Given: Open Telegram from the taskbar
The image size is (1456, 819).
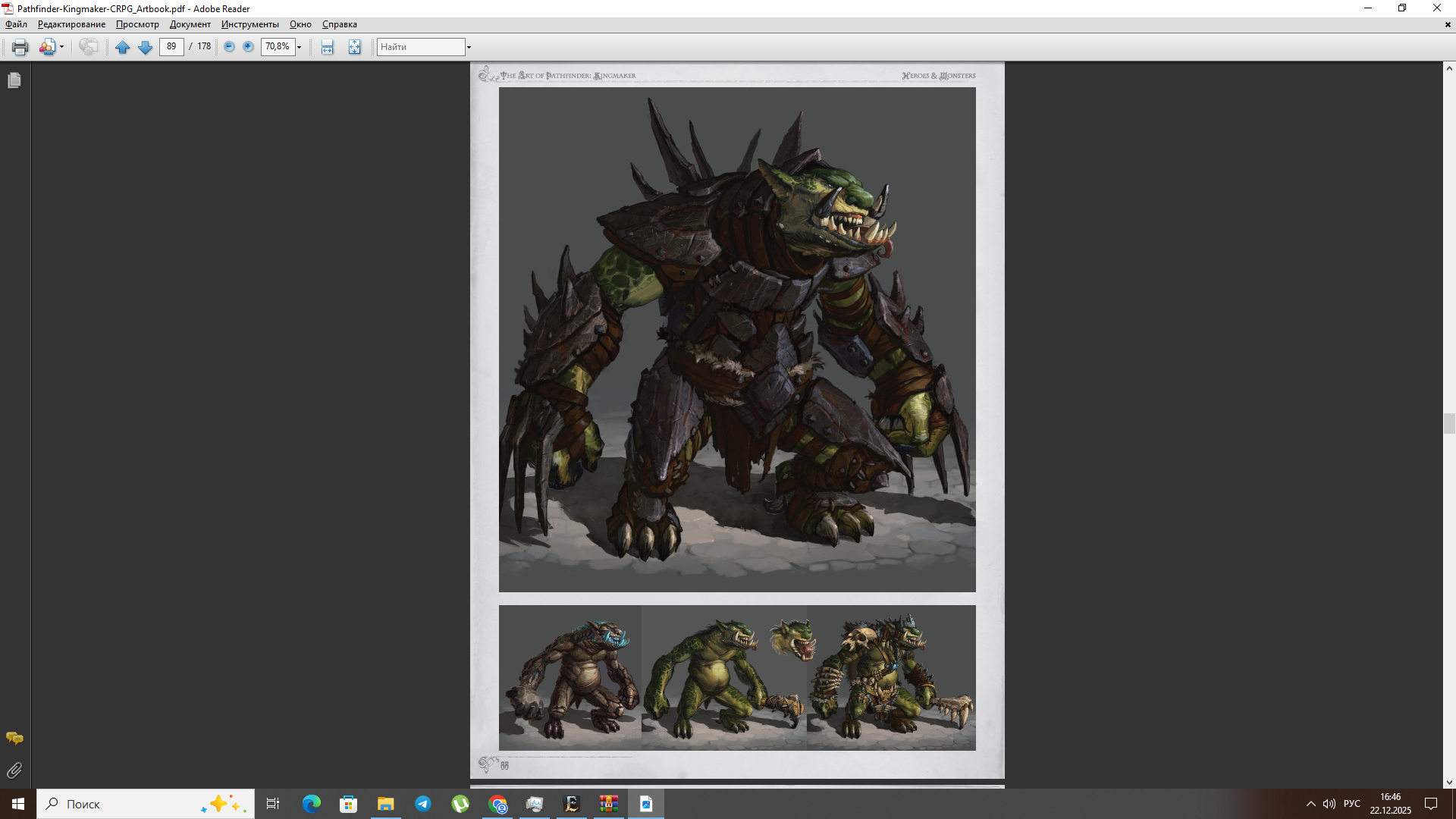Looking at the screenshot, I should [x=423, y=804].
